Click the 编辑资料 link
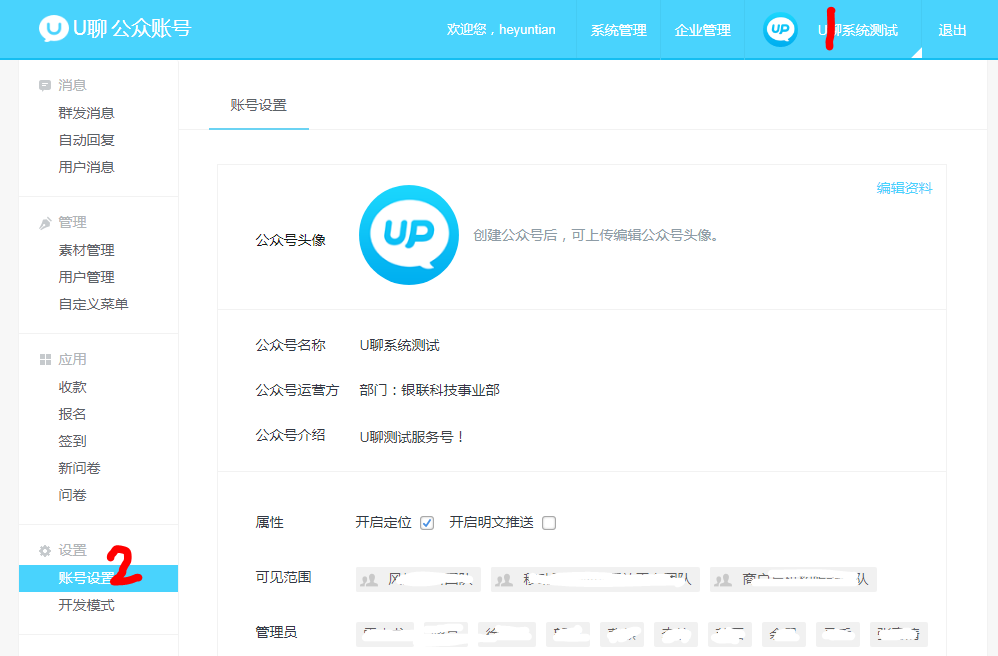998x656 pixels. tap(904, 188)
